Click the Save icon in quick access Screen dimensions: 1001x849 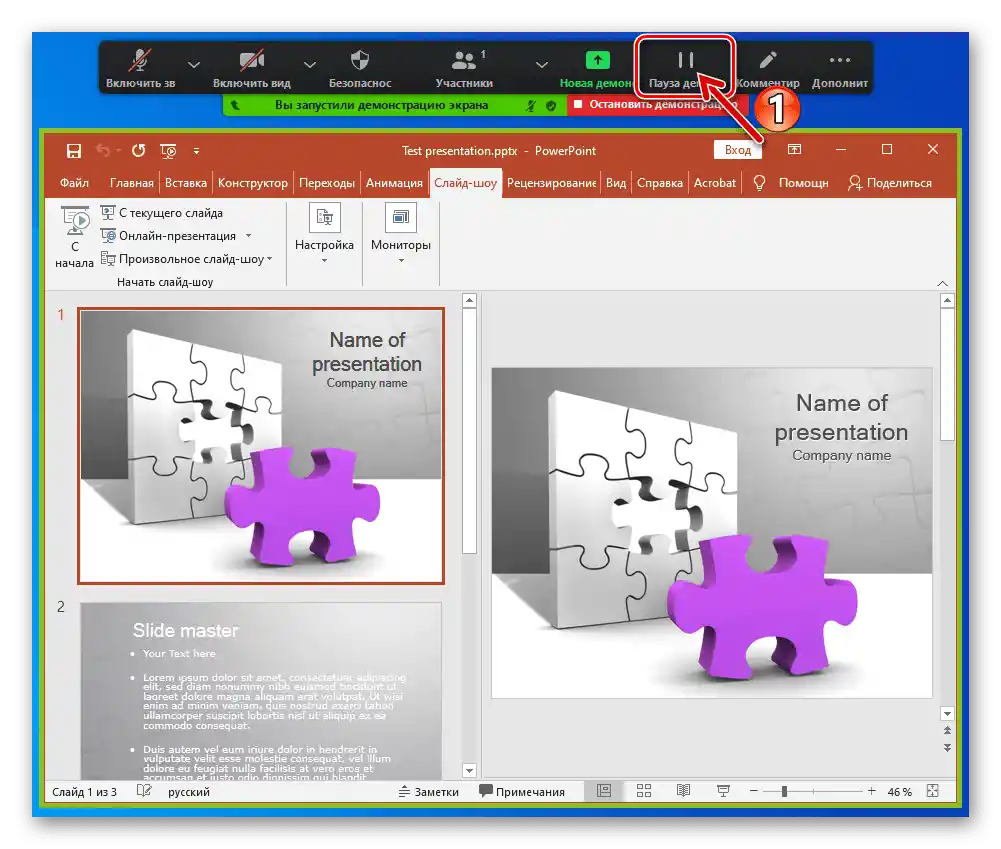(73, 150)
